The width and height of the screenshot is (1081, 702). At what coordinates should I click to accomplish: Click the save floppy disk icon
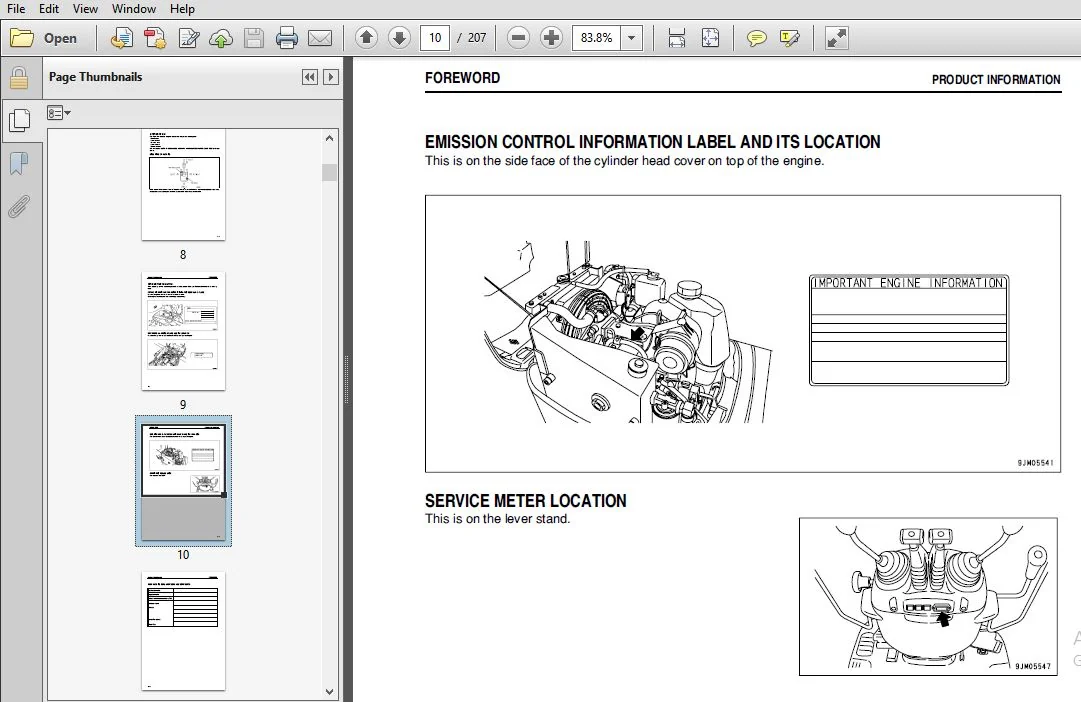pos(254,38)
